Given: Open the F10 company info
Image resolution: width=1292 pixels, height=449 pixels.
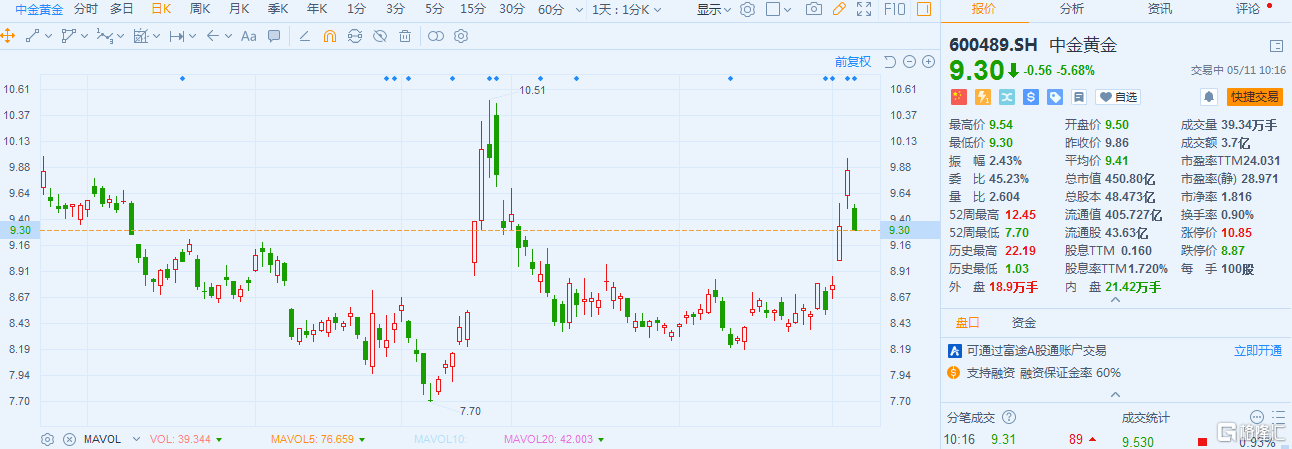Looking at the screenshot, I should (895, 9).
